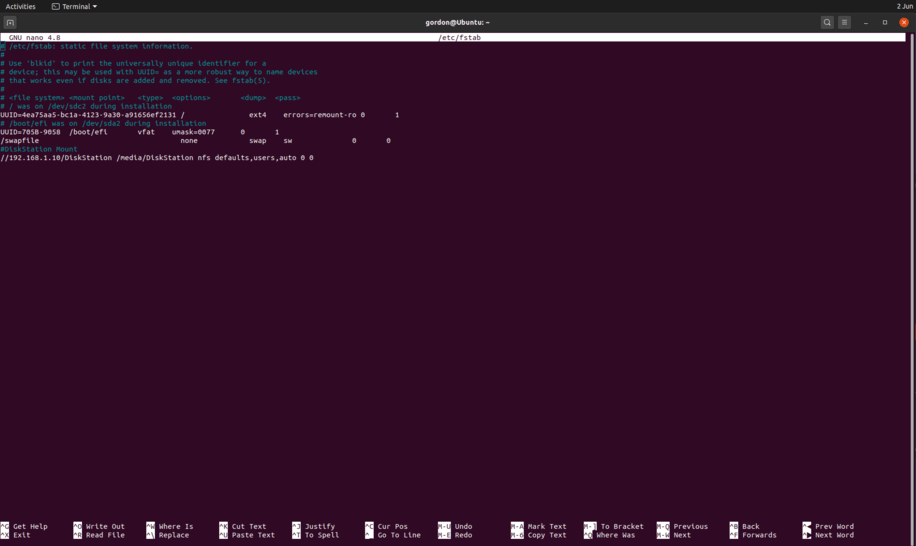
Task: Click the Get Help shortcut label
Action: point(30,527)
